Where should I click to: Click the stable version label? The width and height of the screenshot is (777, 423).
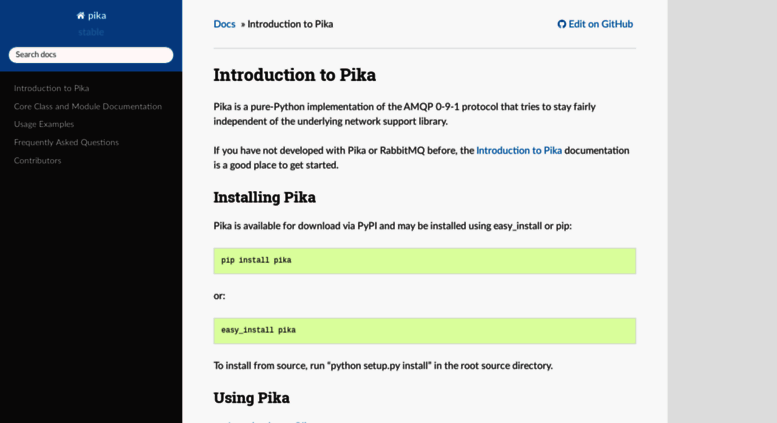91,32
